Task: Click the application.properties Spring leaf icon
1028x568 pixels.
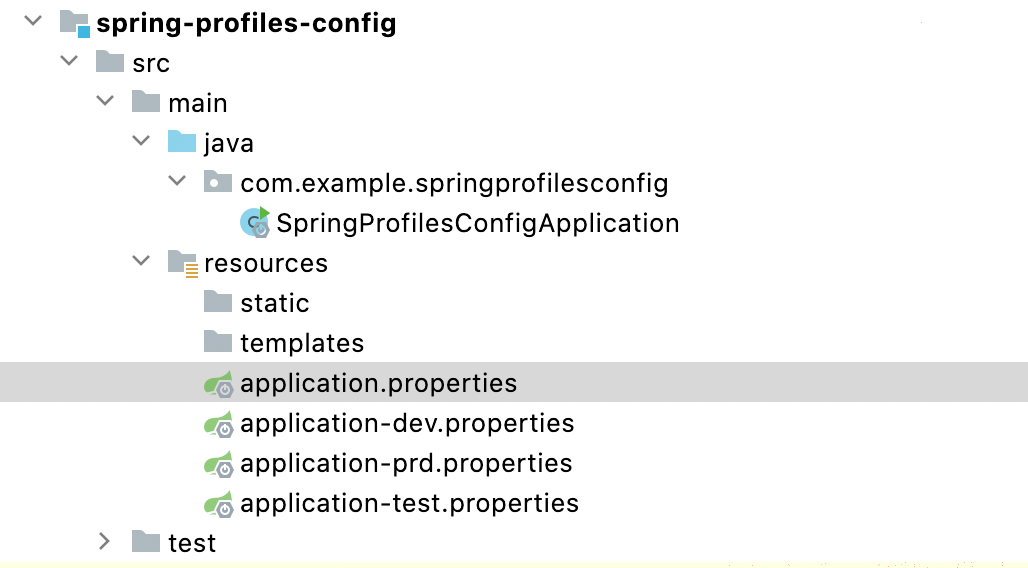Action: (x=219, y=384)
